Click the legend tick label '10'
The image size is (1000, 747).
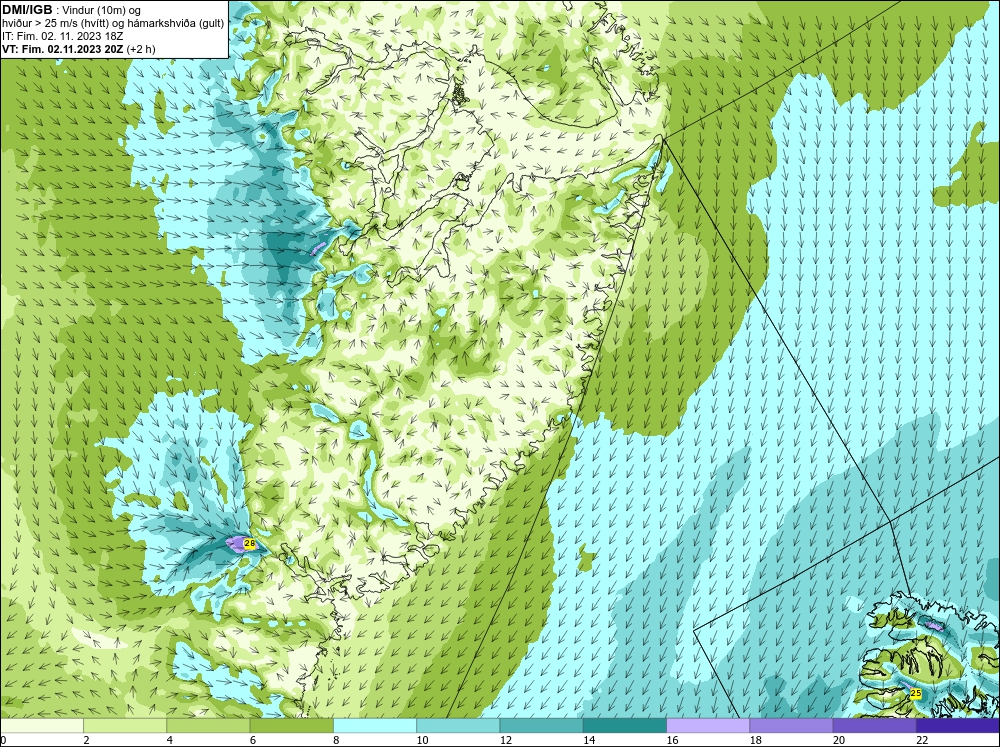[422, 740]
